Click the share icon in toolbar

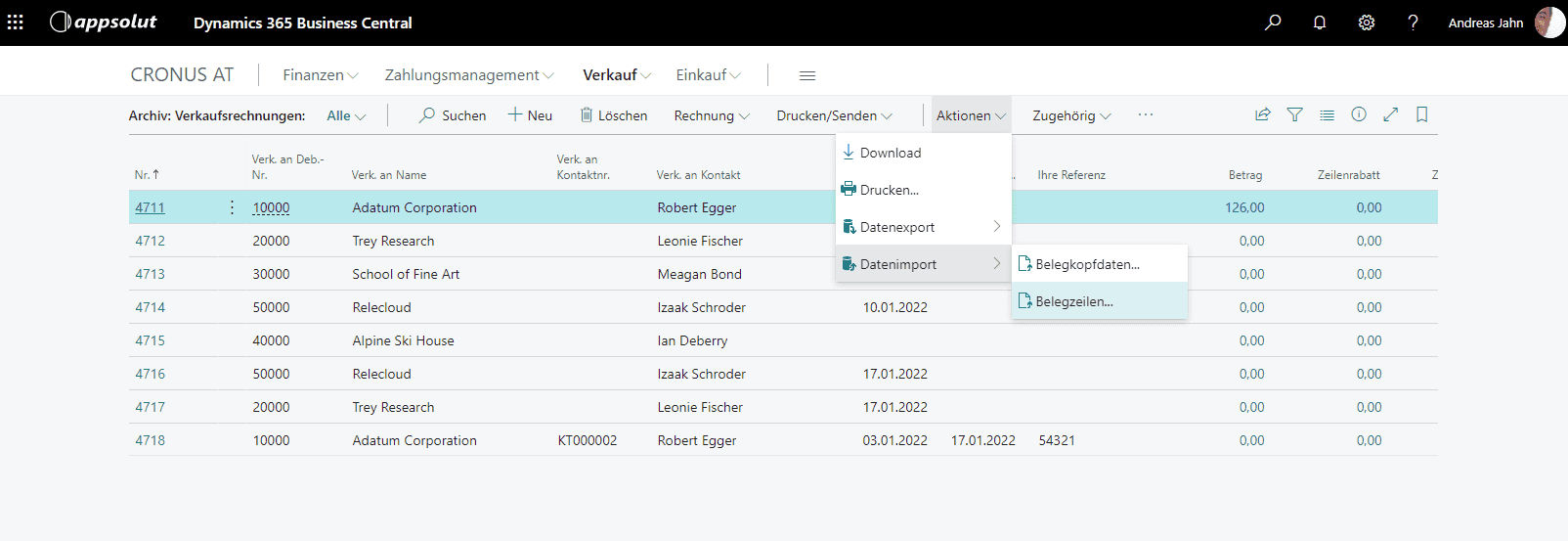tap(1263, 114)
